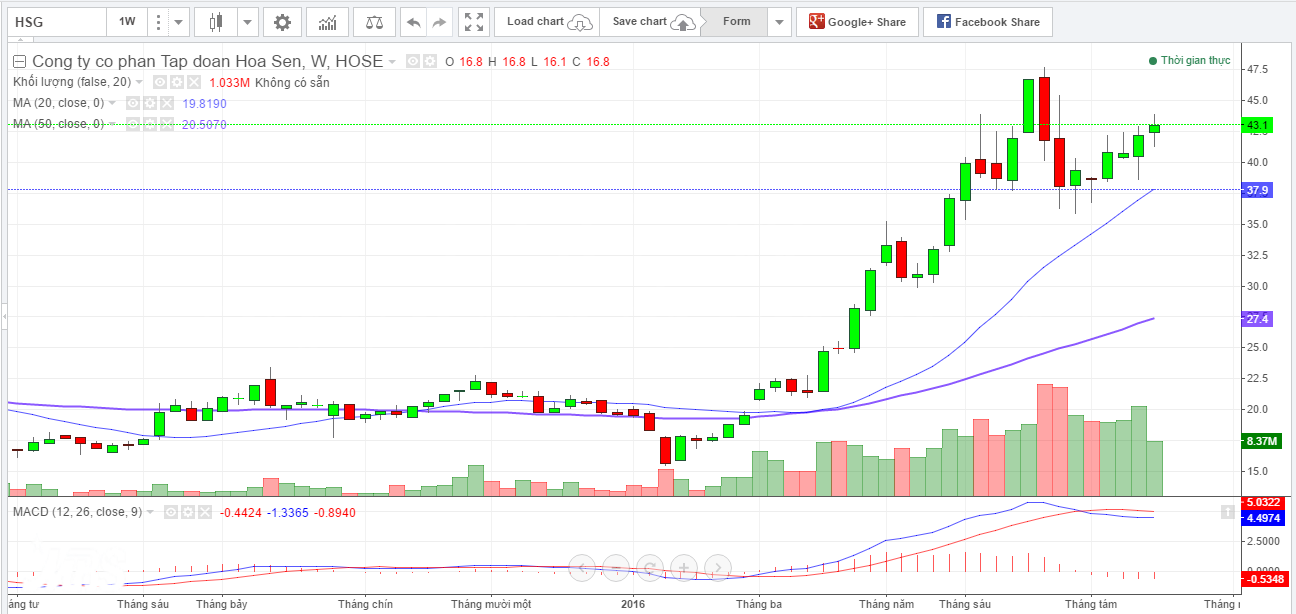Remove MA (20, close, 0) with X icon

(166, 103)
